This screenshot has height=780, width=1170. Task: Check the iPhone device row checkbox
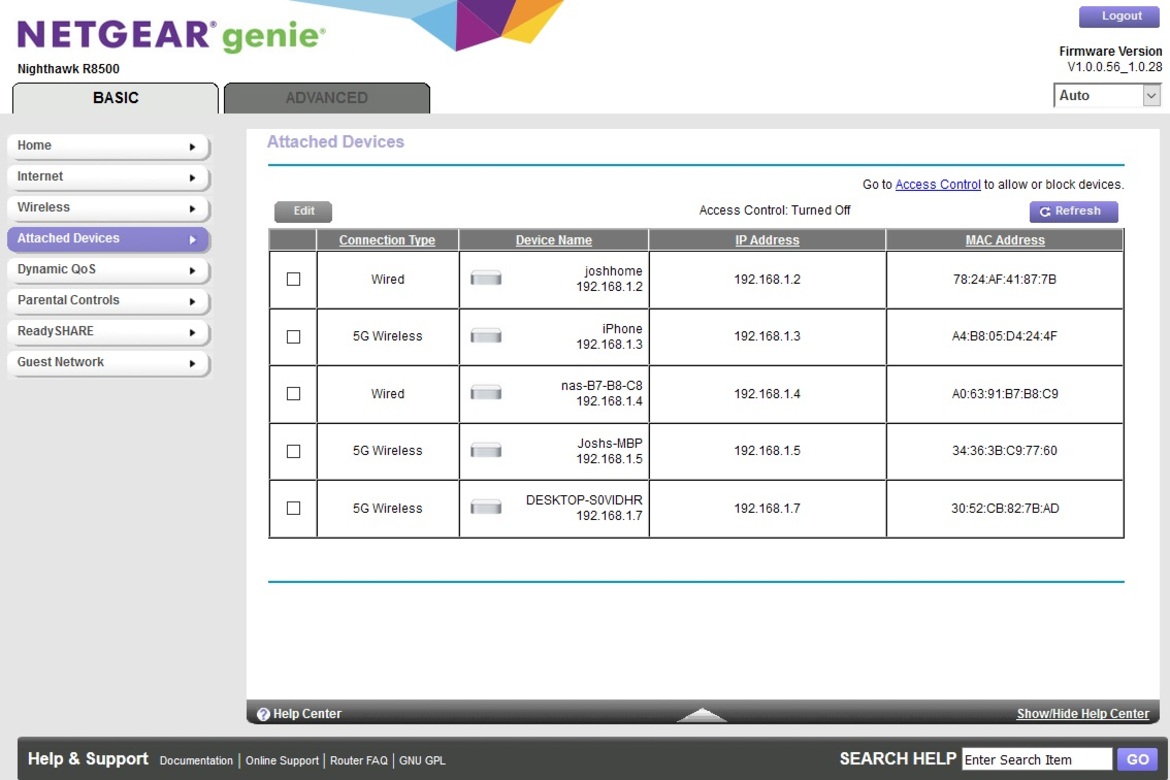(x=293, y=337)
